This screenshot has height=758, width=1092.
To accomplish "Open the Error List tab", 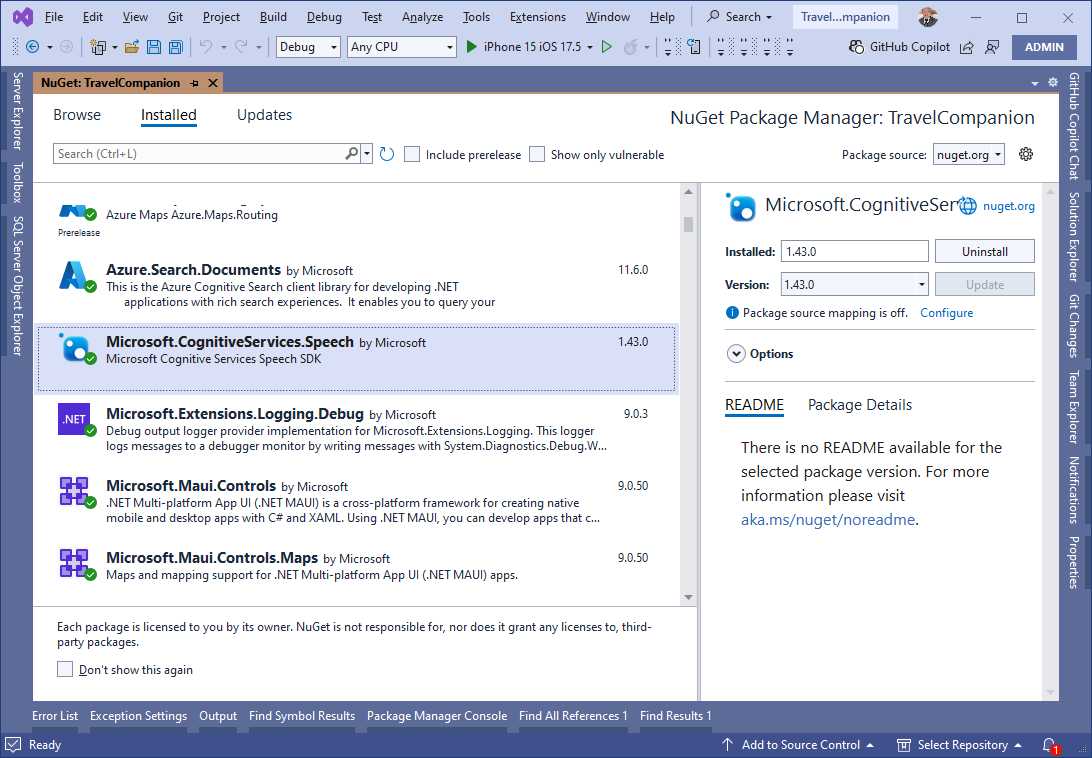I will coord(55,716).
